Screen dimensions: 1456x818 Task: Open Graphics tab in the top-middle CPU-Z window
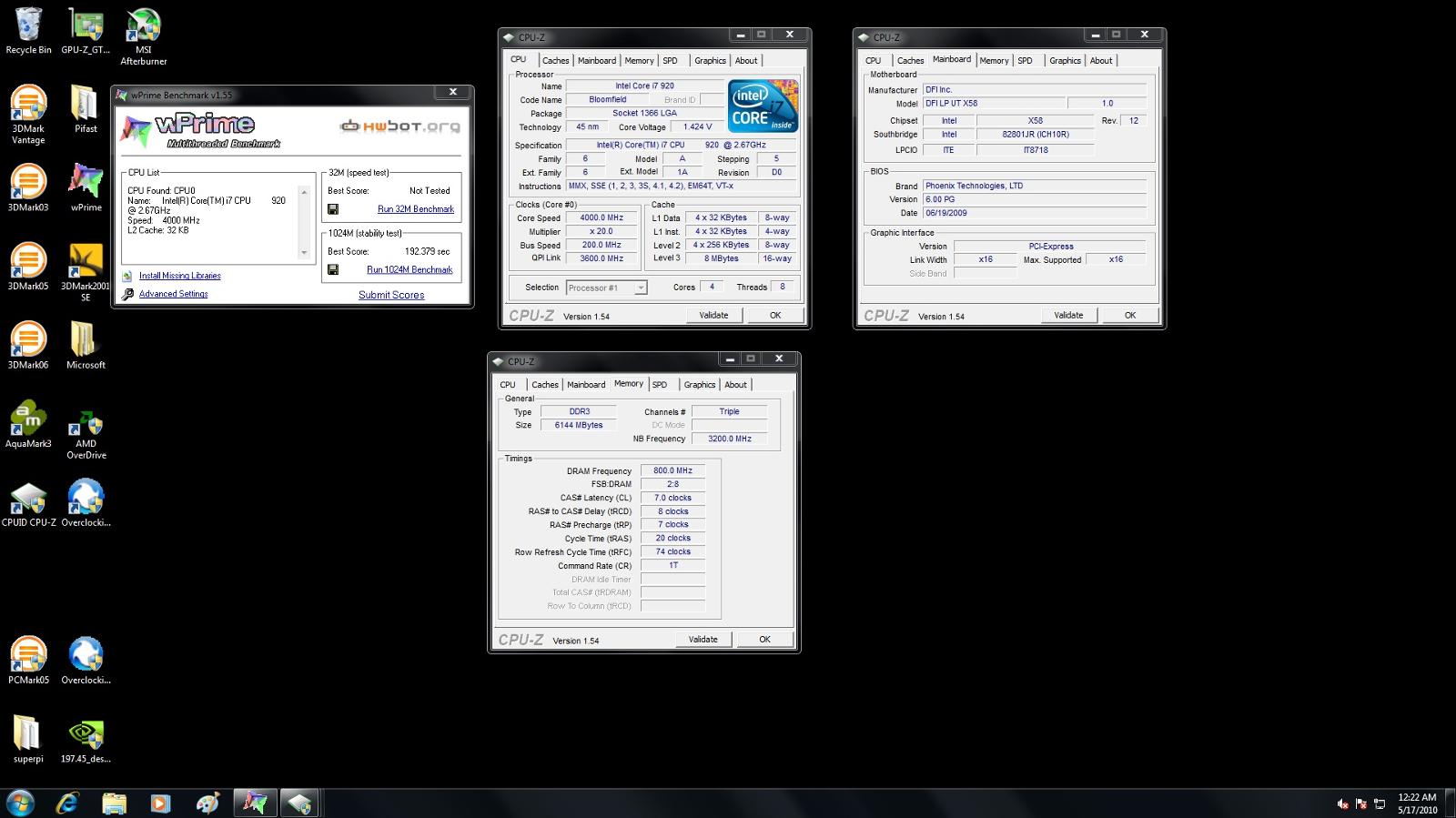click(x=710, y=61)
